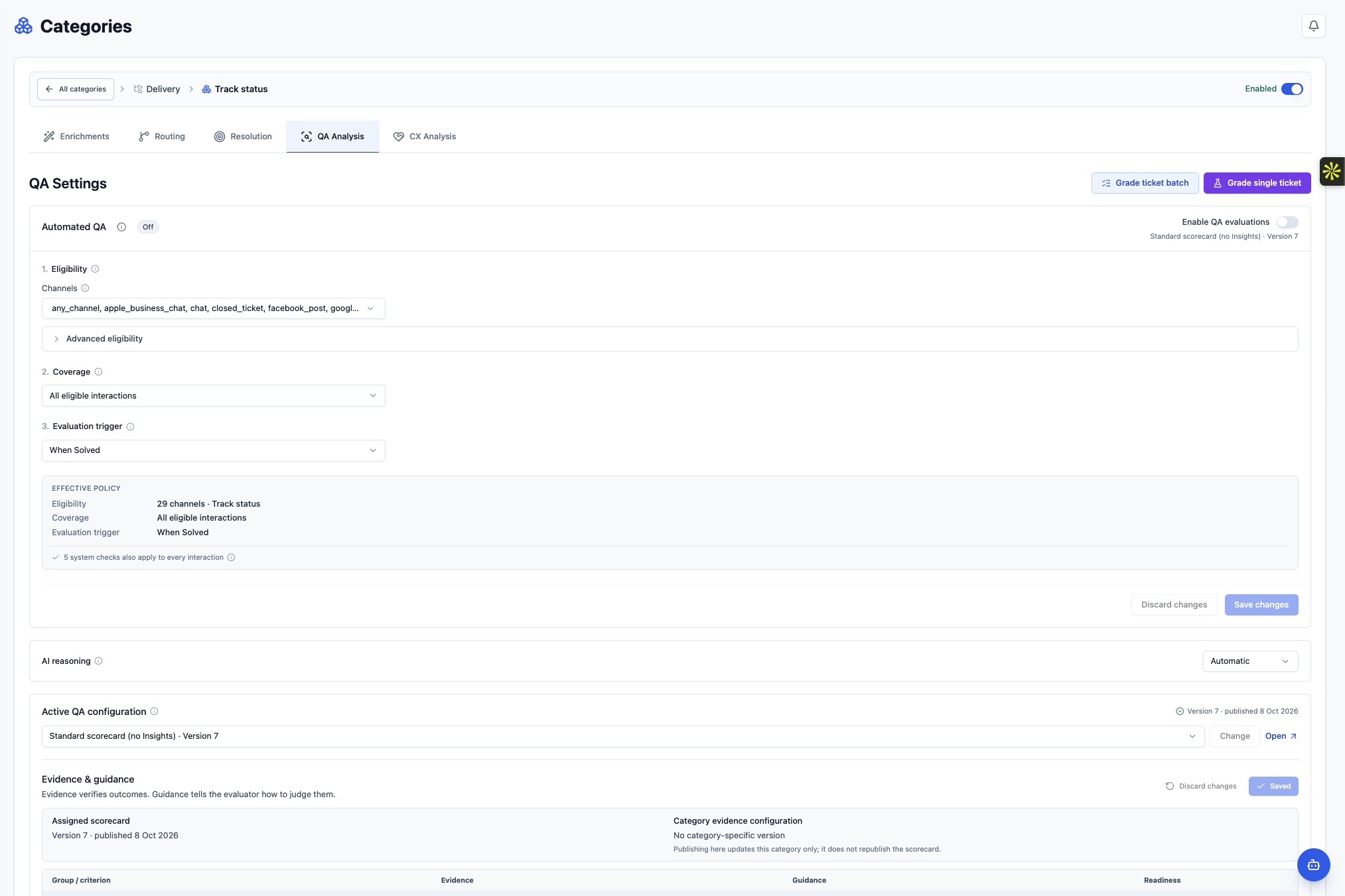Switch to the Resolution tab
This screenshot has height=896, width=1345.
pos(243,137)
